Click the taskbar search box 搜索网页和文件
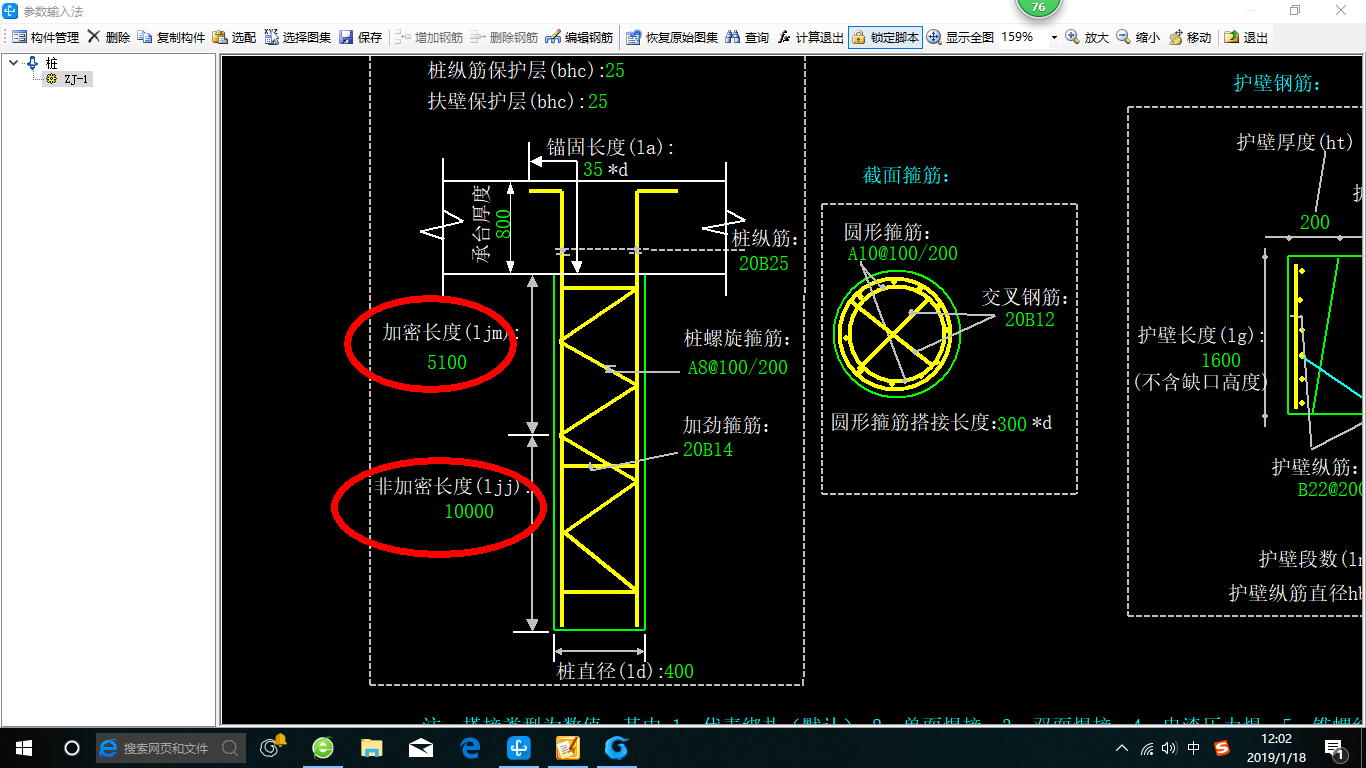 170,747
